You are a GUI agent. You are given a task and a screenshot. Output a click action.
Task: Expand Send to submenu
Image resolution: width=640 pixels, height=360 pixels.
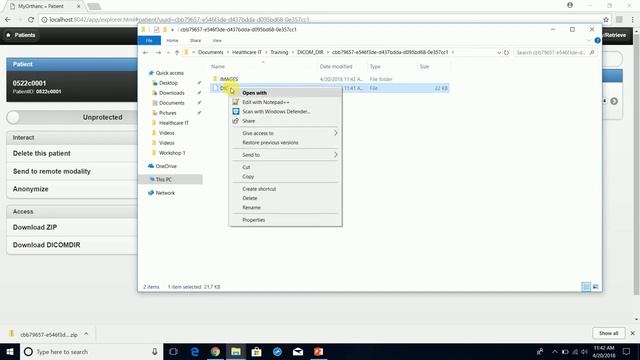(x=285, y=155)
